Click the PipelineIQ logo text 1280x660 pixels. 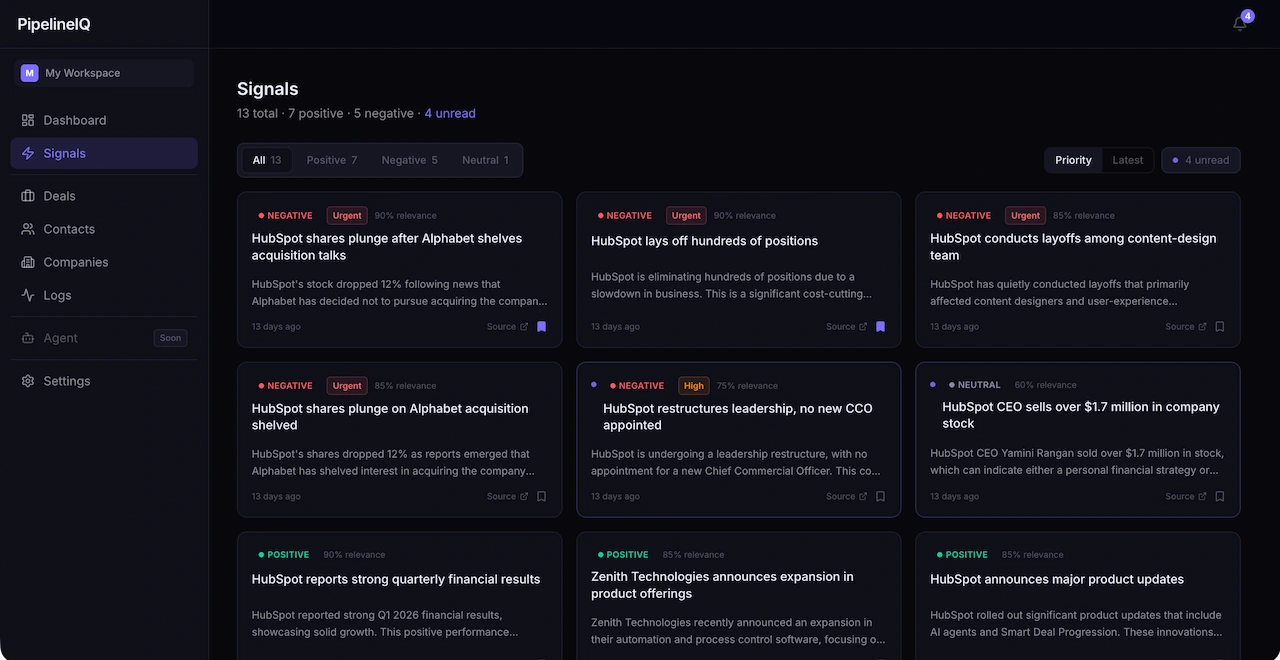point(54,24)
